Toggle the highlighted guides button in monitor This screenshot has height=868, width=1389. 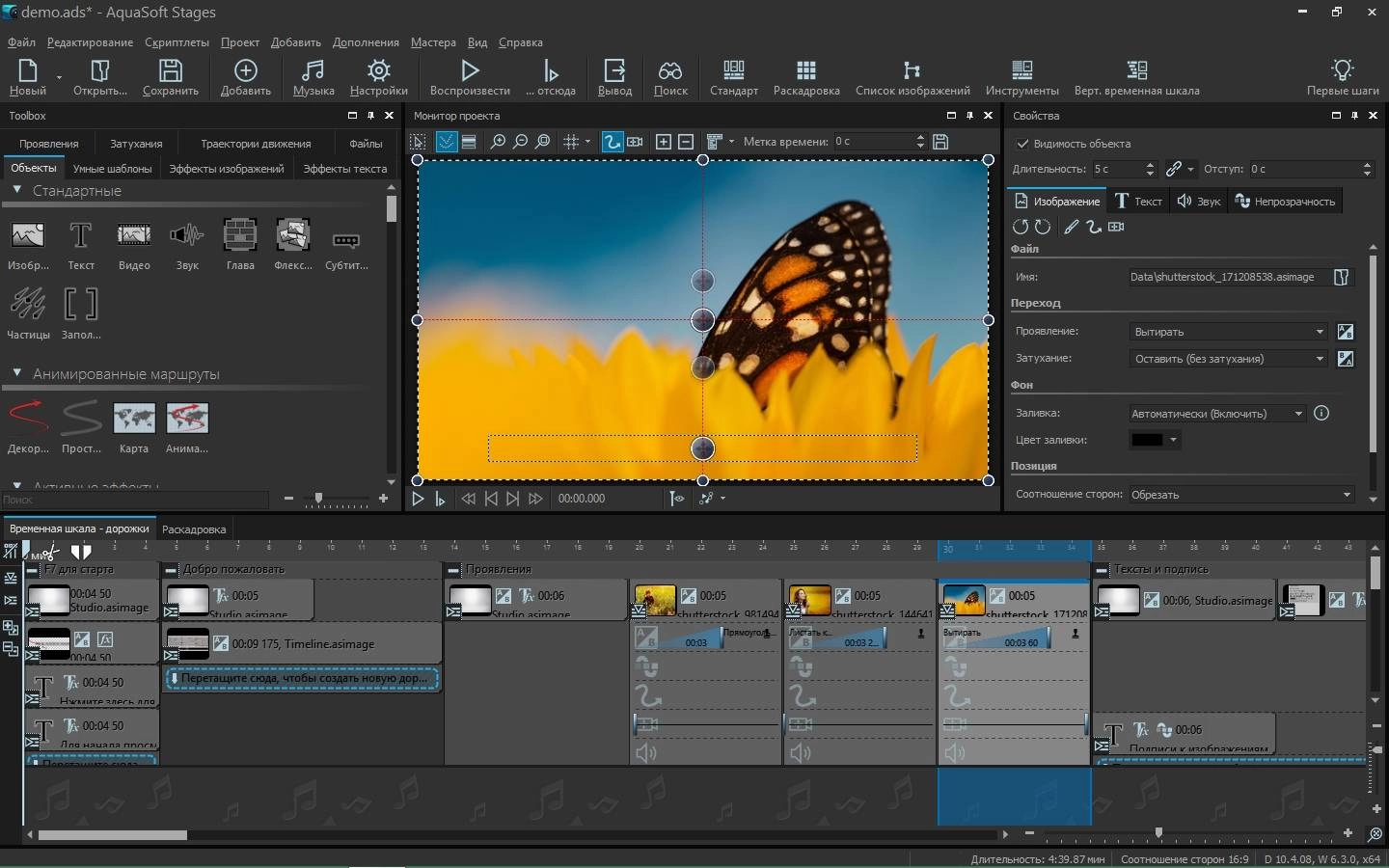(x=447, y=142)
